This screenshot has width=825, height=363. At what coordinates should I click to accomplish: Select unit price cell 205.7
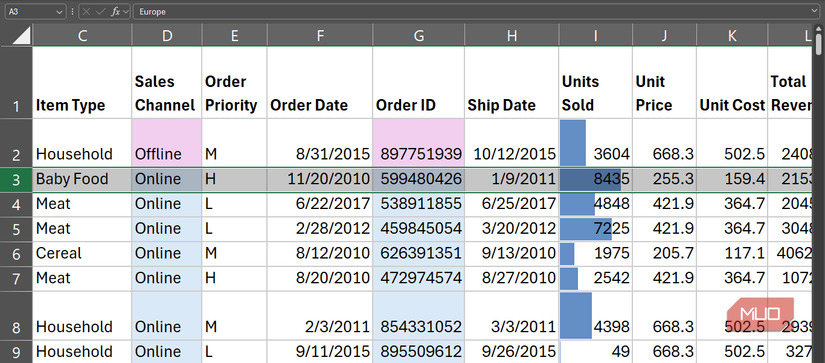[x=665, y=254]
